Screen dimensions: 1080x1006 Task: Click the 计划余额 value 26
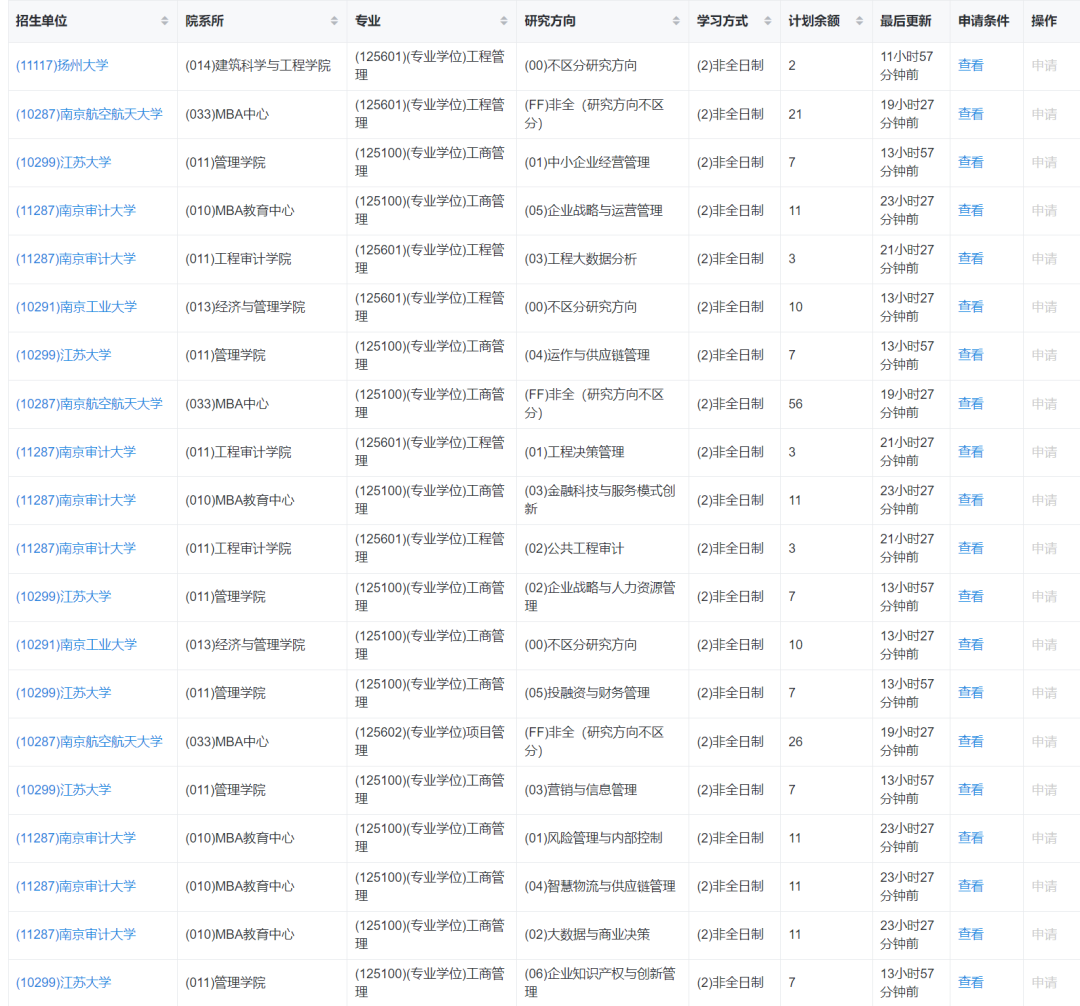pyautogui.click(x=795, y=742)
